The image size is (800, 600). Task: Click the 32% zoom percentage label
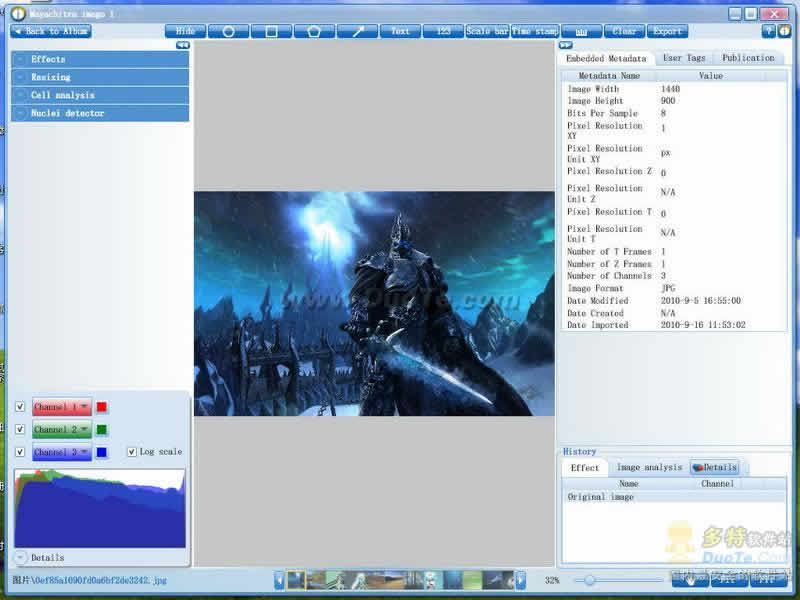pyautogui.click(x=552, y=580)
